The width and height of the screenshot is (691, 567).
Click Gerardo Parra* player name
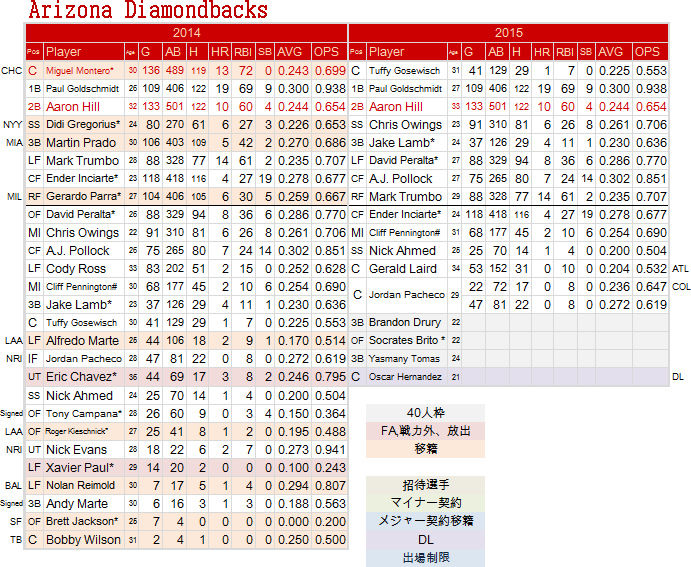pyautogui.click(x=84, y=196)
